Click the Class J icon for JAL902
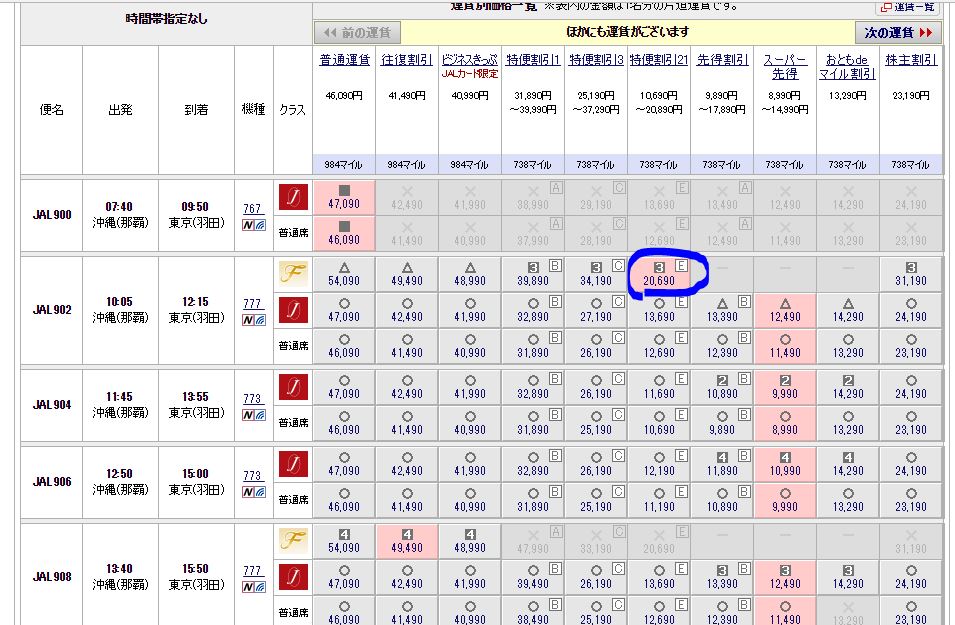The width and height of the screenshot is (955, 625). point(293,309)
